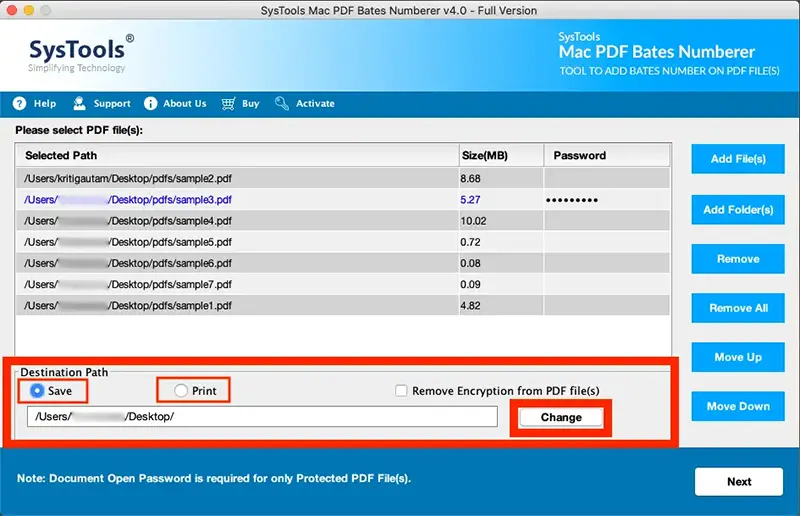The height and width of the screenshot is (516, 800).
Task: Click the SysTools logo
Action: 81,54
